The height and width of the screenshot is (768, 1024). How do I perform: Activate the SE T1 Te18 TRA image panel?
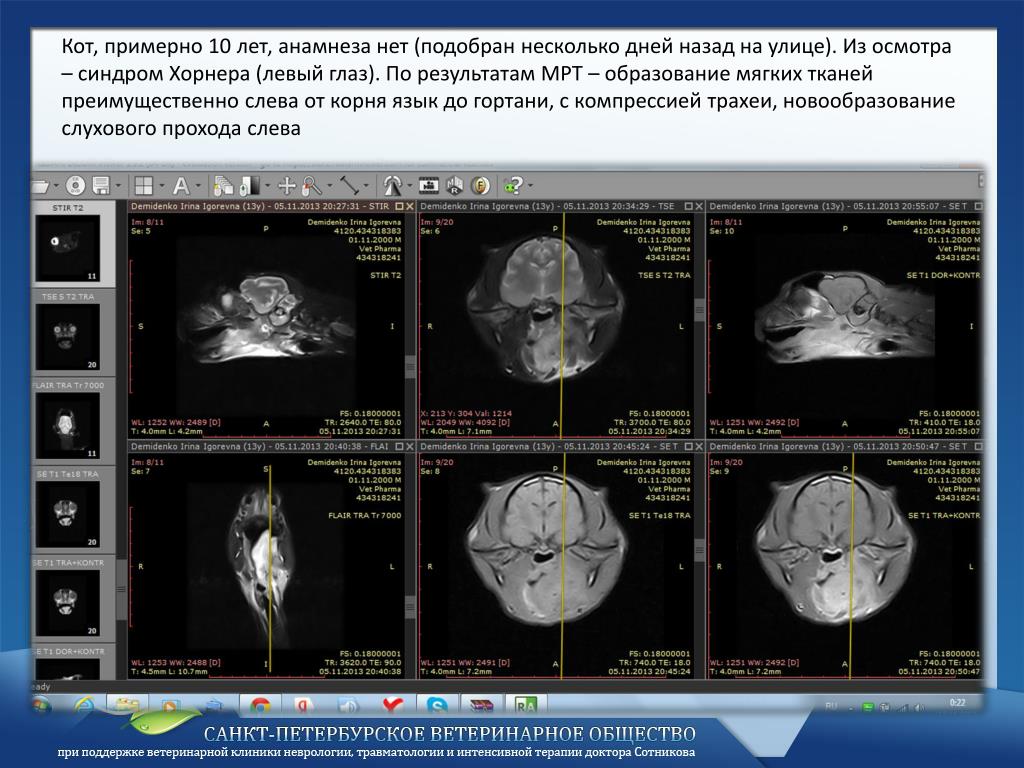coord(555,566)
